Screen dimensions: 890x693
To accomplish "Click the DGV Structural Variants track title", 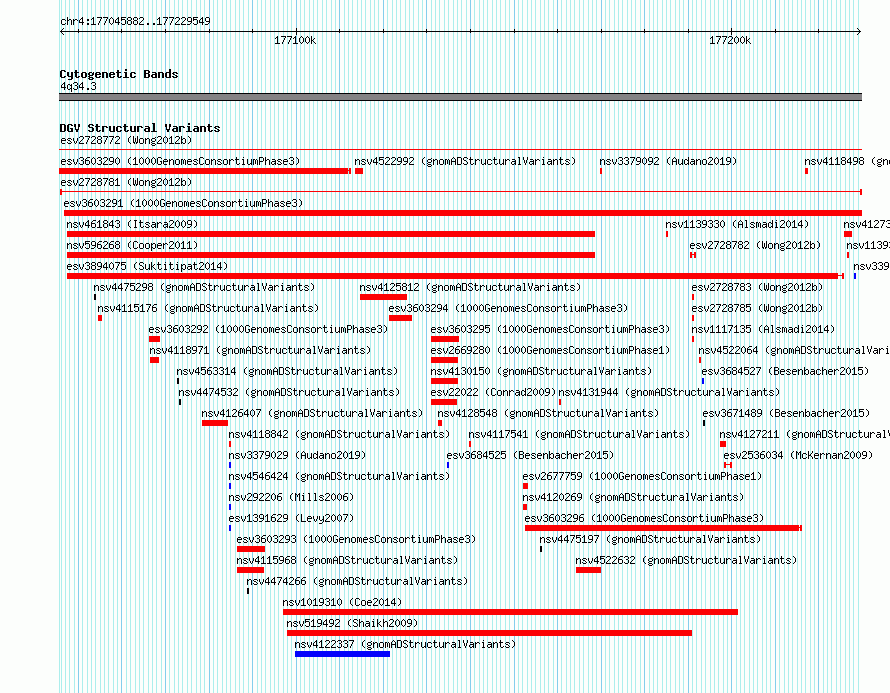I will coord(140,128).
